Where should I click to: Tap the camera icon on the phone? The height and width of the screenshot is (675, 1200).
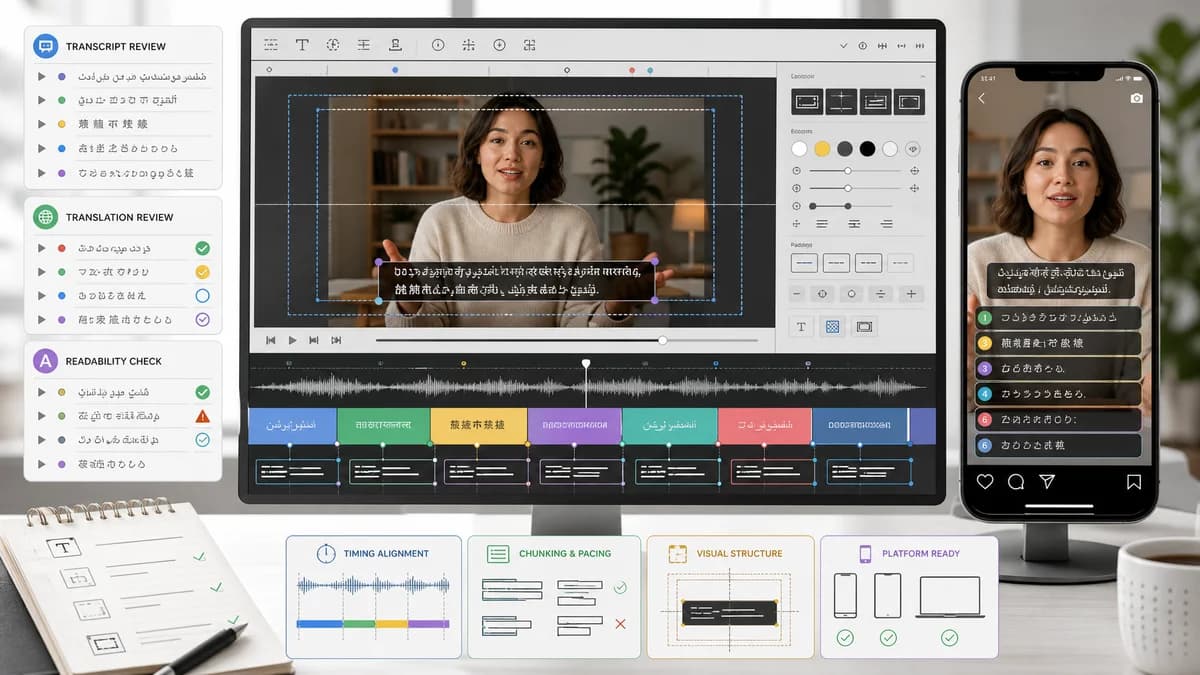pos(1136,98)
